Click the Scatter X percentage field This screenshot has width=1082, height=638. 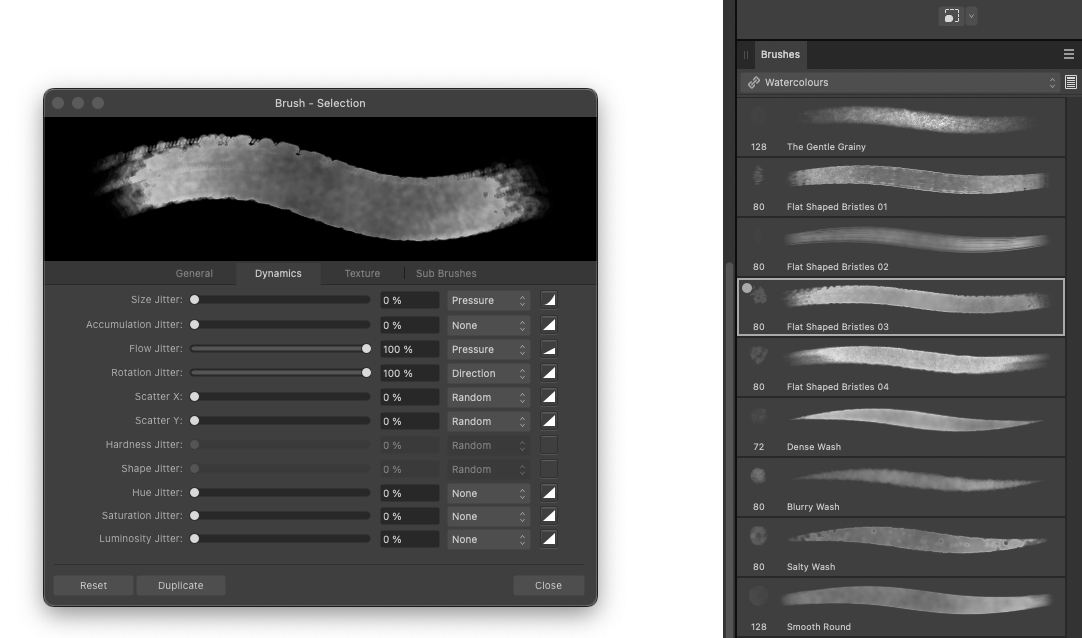pos(409,397)
